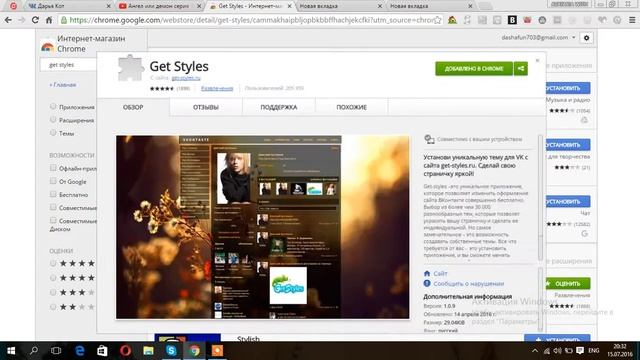This screenshot has width=640, height=360.
Task: Click the volume icon in the system tray
Action: point(558,351)
